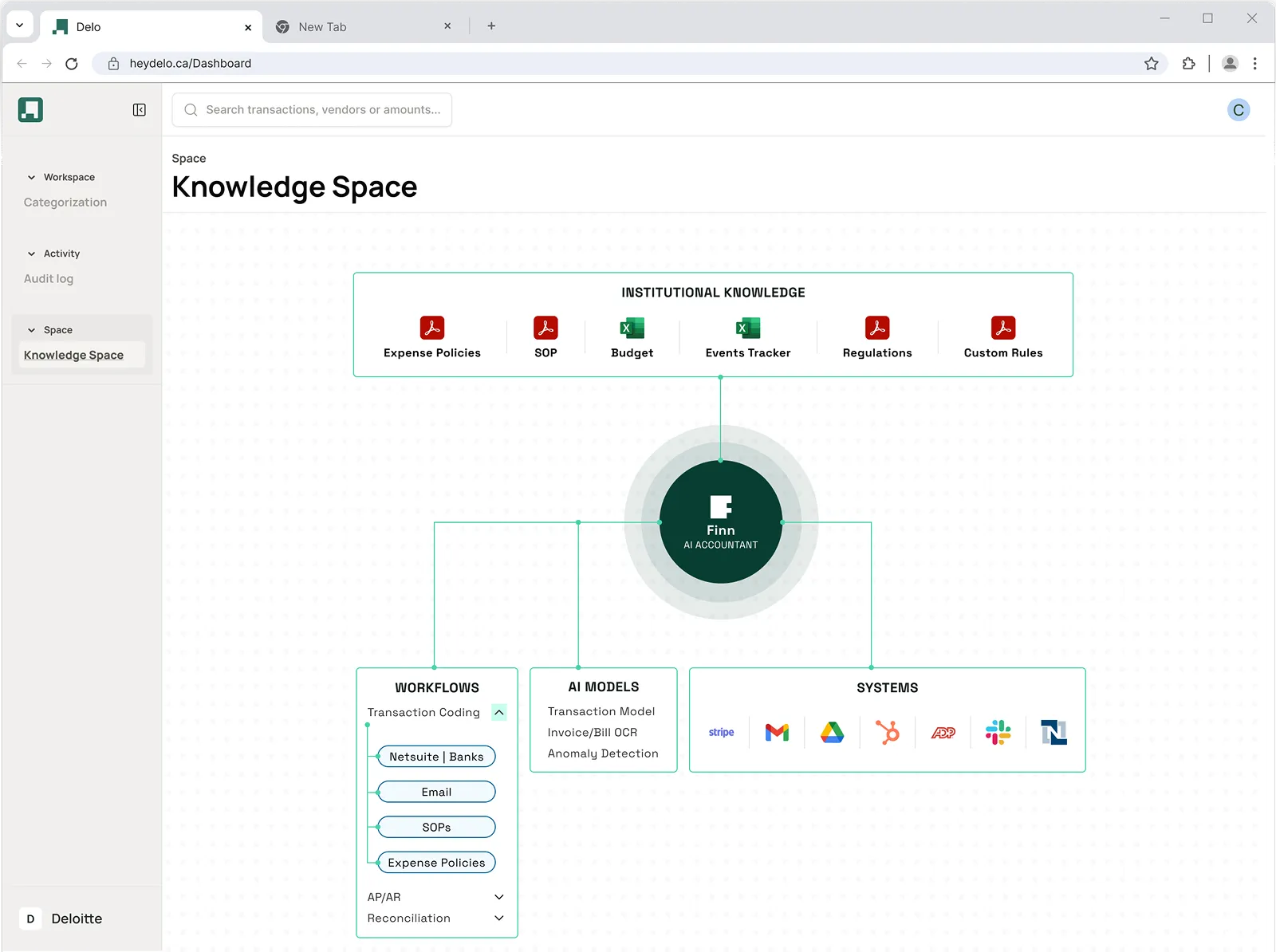
Task: Open the Expense Policies PDF icon
Action: [431, 328]
